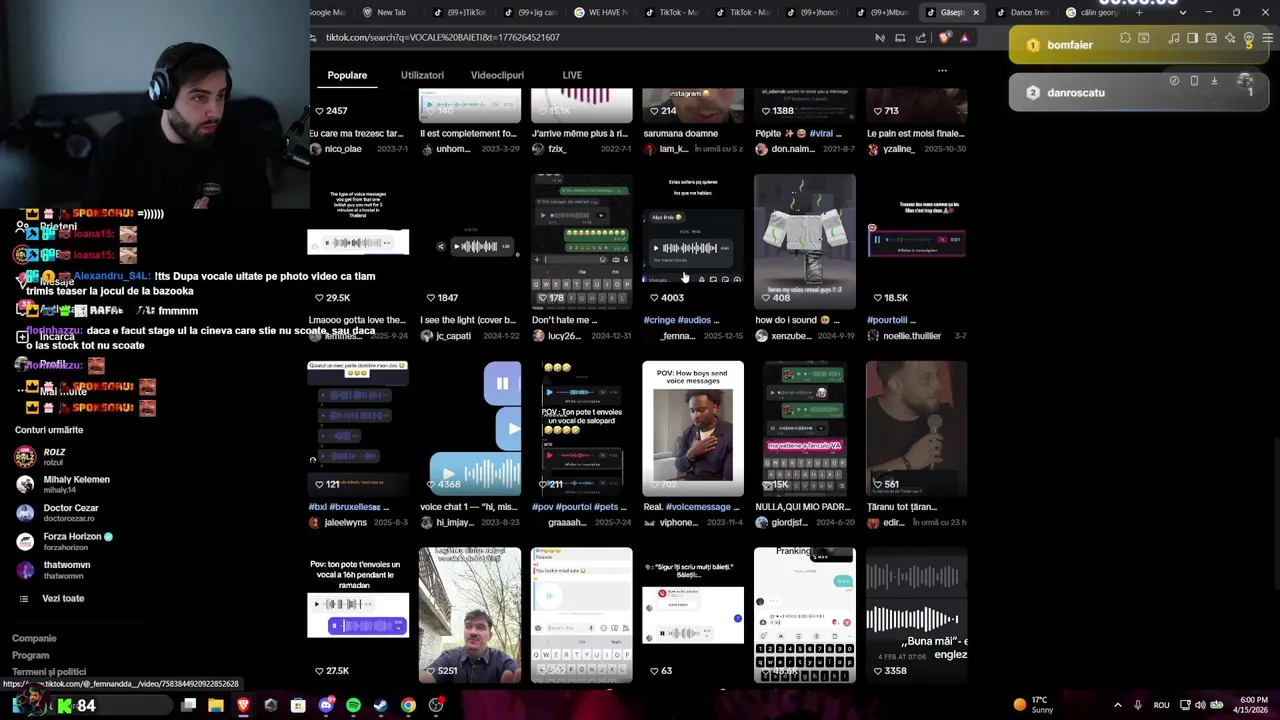Screen dimensions: 1280x720
Task: Open the noellie.thuillier author profile
Action: tap(912, 336)
